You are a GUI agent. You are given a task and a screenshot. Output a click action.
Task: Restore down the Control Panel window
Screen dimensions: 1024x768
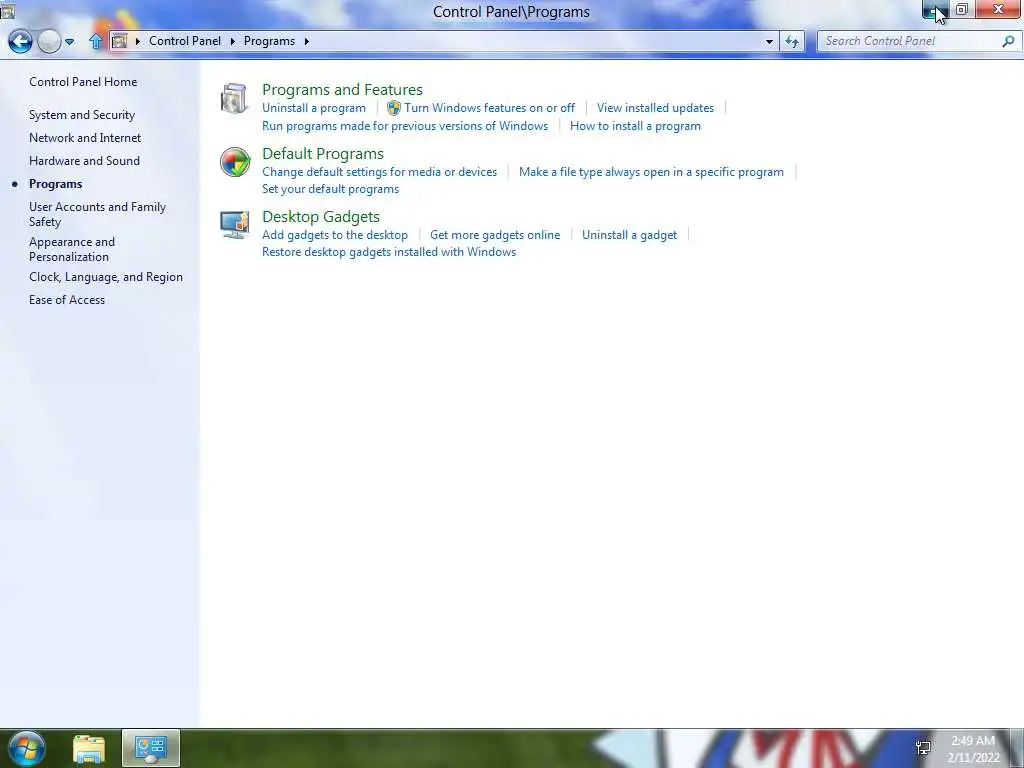962,9
